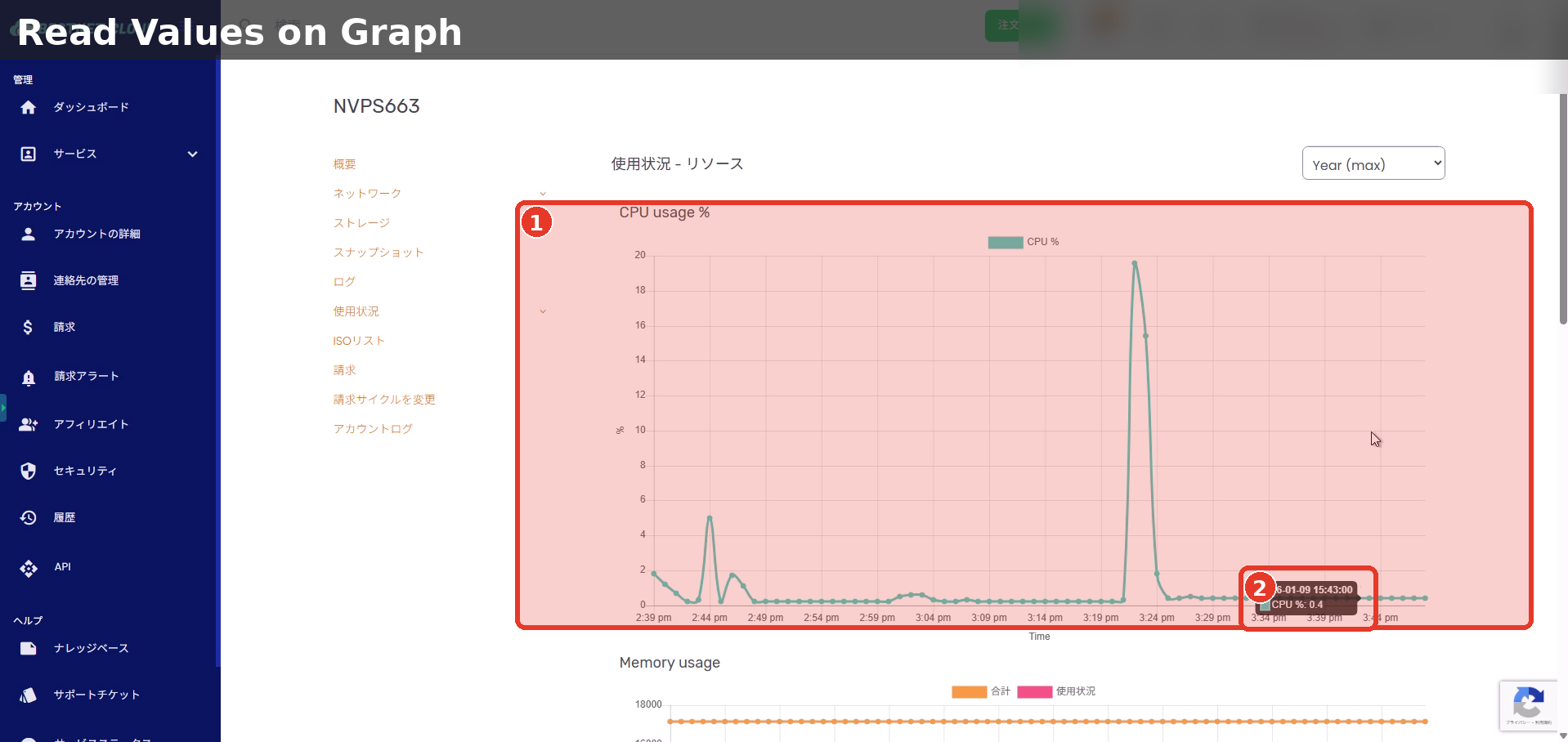This screenshot has height=742, width=1568.
Task: Expand the サービス sidebar chevron
Action: [x=192, y=154]
